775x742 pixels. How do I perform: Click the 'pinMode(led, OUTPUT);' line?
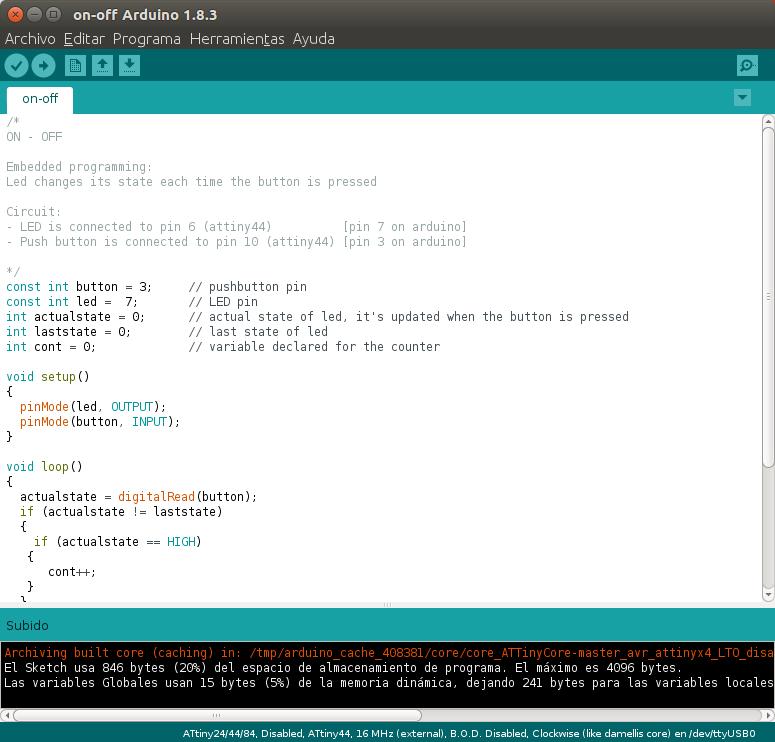(x=93, y=407)
